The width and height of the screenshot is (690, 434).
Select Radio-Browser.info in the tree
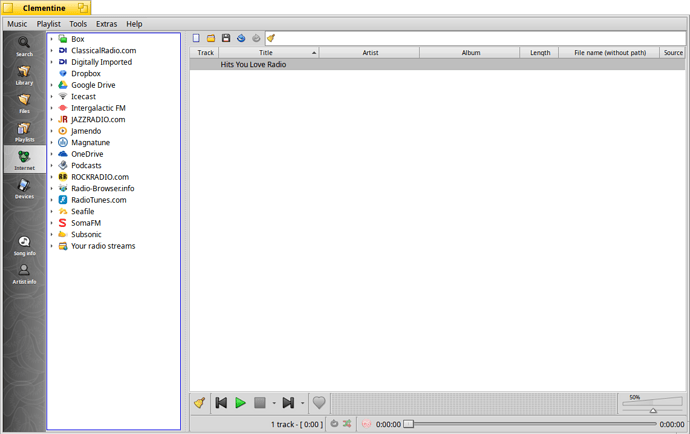[103, 188]
